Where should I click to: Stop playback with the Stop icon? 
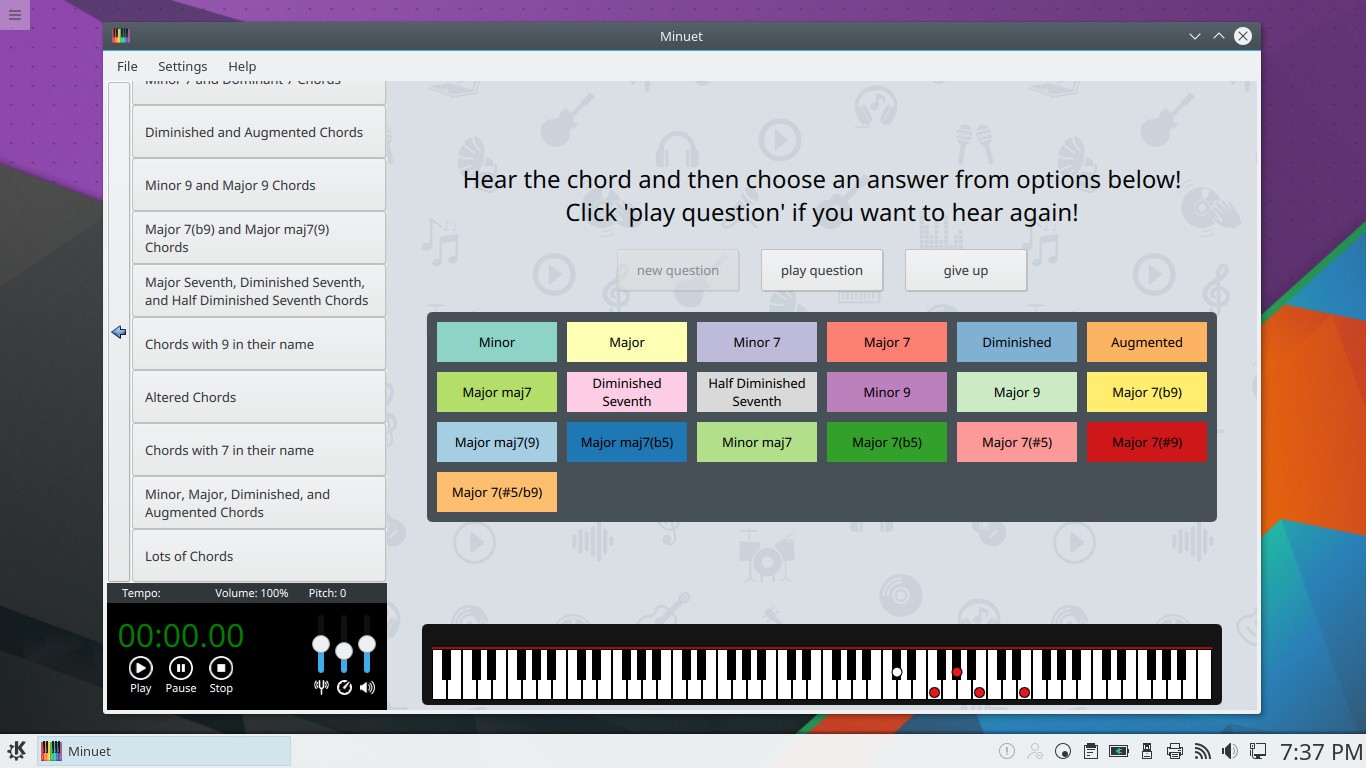point(221,668)
